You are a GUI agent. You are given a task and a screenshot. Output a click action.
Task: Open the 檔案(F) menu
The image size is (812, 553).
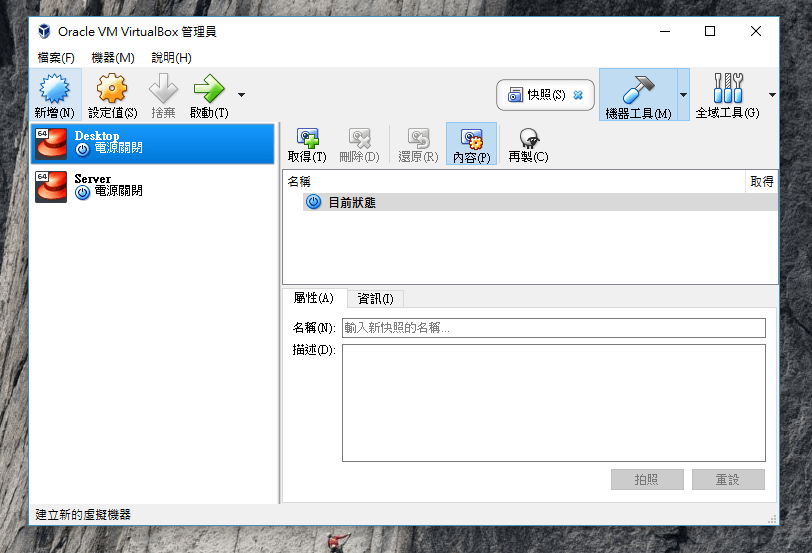tap(56, 57)
